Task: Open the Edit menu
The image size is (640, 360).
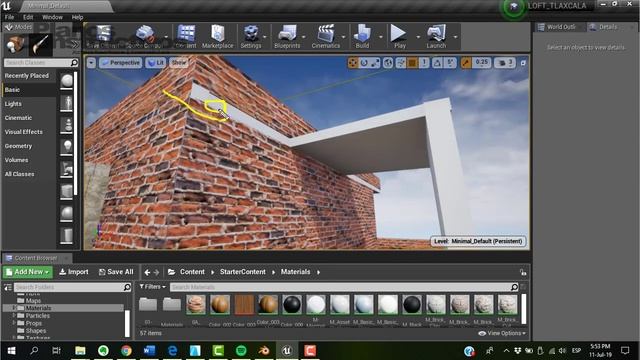Action: point(28,17)
